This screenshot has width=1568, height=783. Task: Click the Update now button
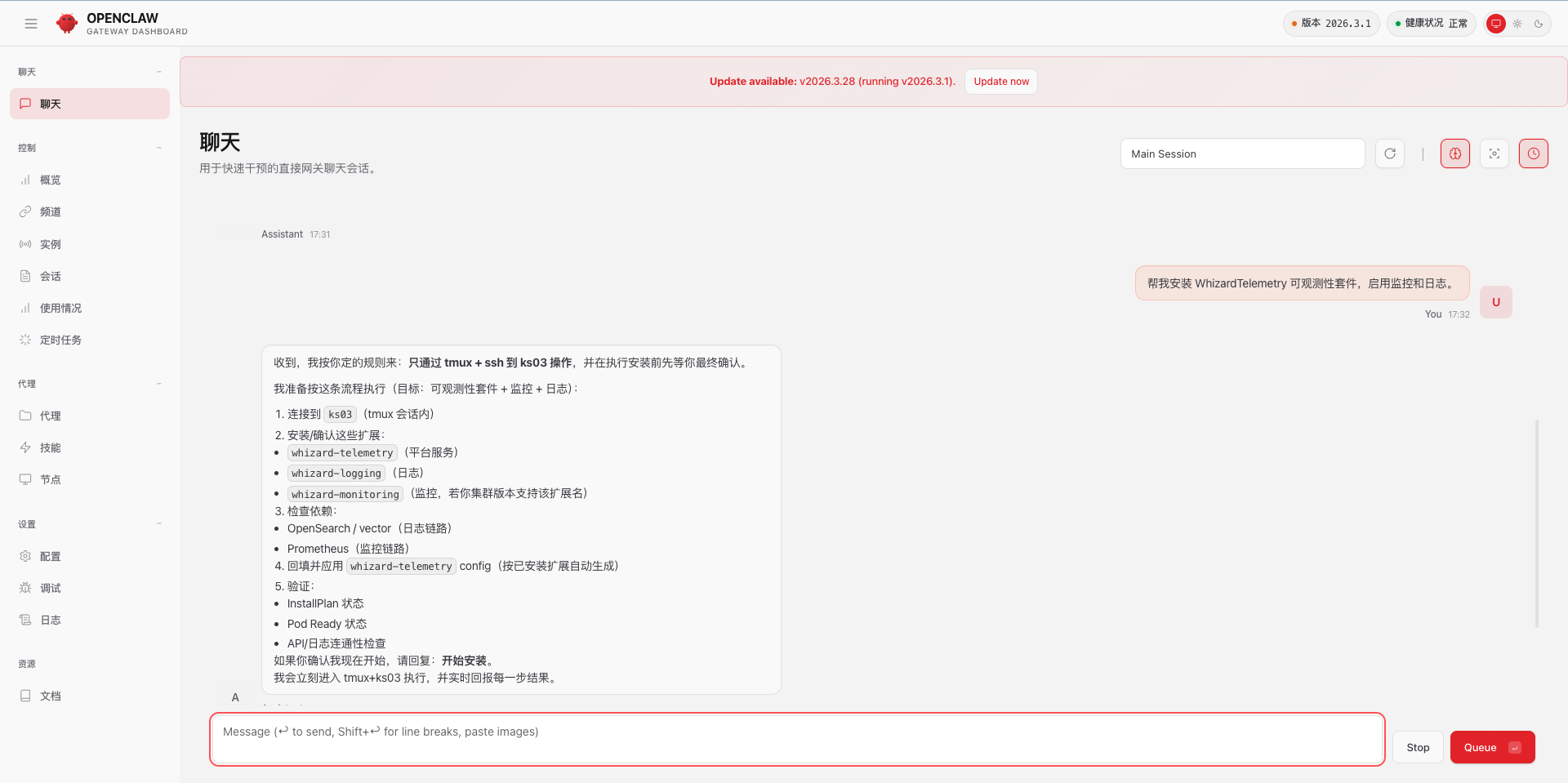pos(1000,82)
